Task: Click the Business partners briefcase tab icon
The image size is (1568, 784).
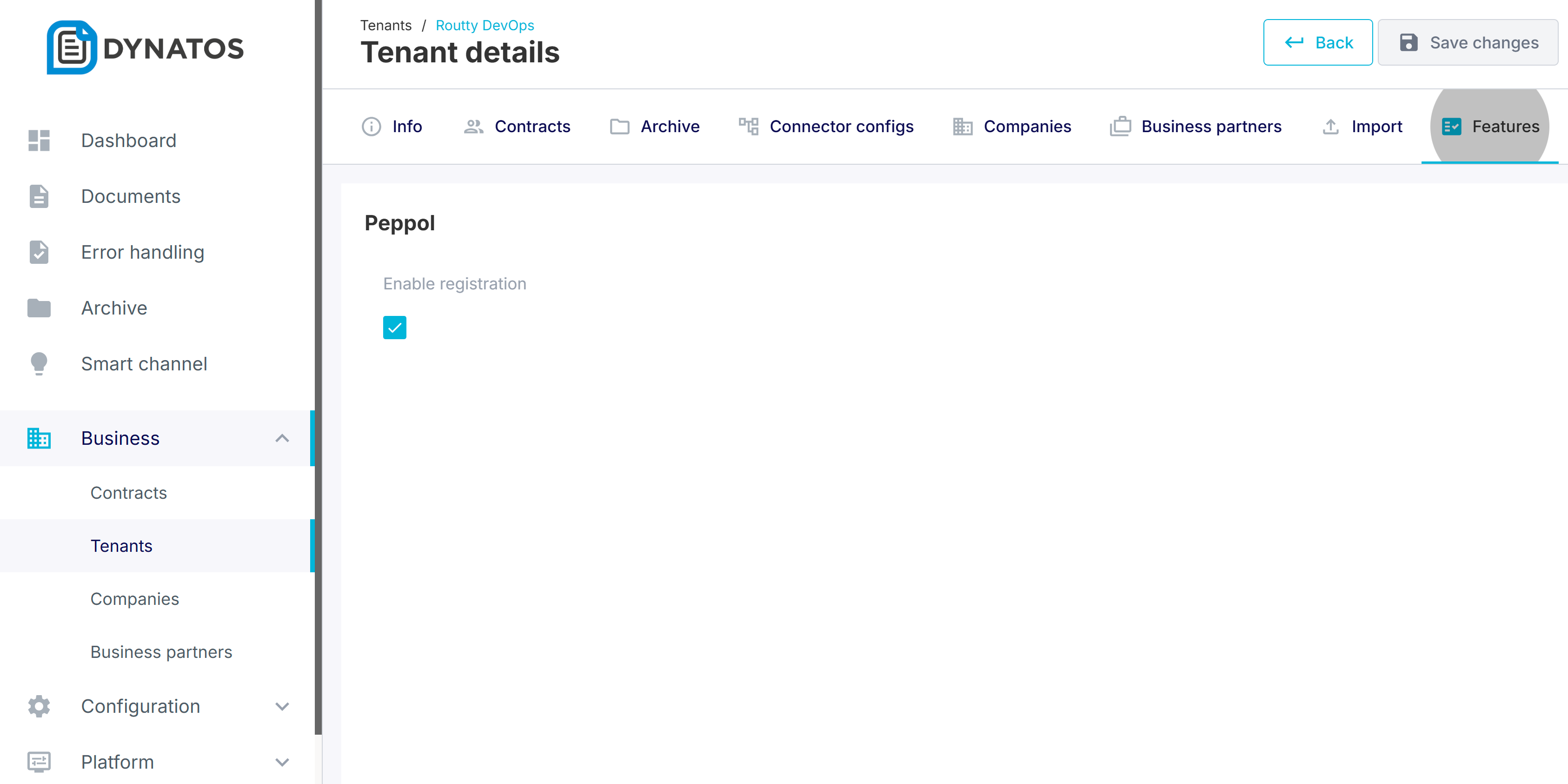Action: tap(1120, 126)
